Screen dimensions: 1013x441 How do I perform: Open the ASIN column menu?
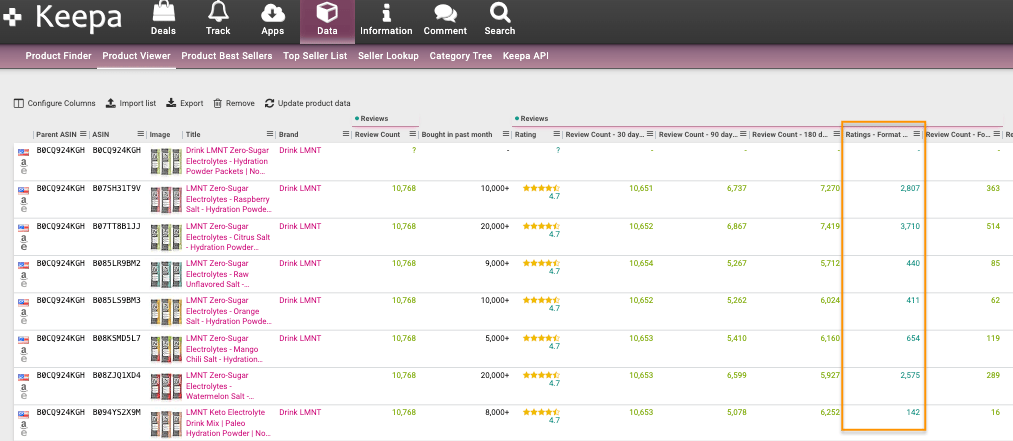141,134
